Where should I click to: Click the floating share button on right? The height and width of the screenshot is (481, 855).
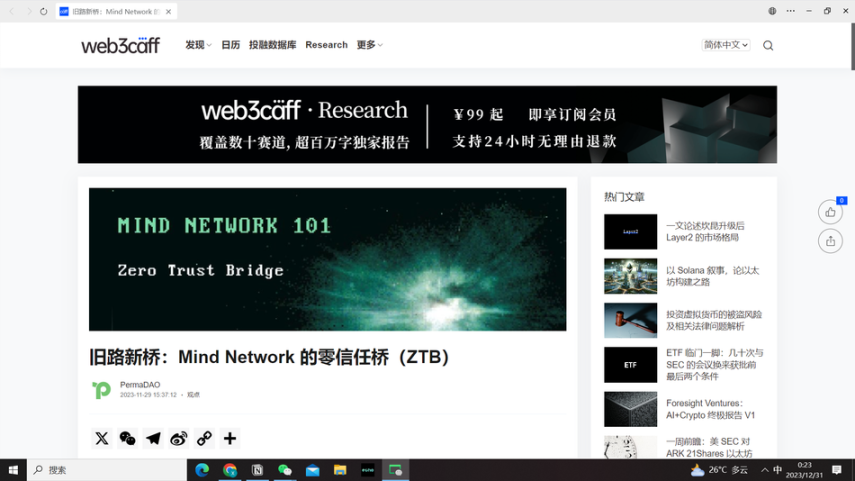coord(830,241)
